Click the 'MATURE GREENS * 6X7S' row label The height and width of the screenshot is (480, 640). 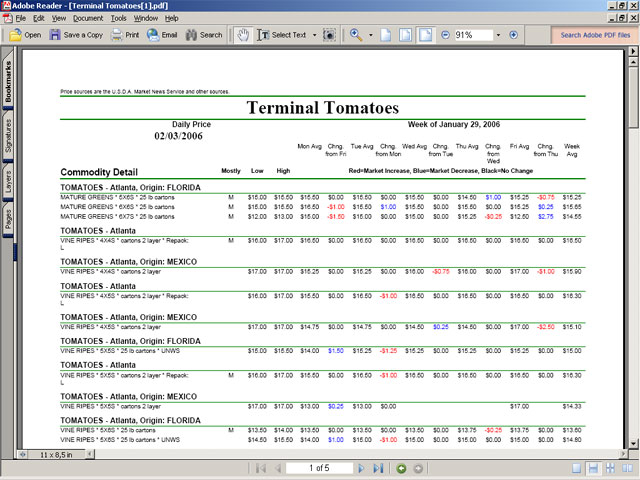coord(117,217)
